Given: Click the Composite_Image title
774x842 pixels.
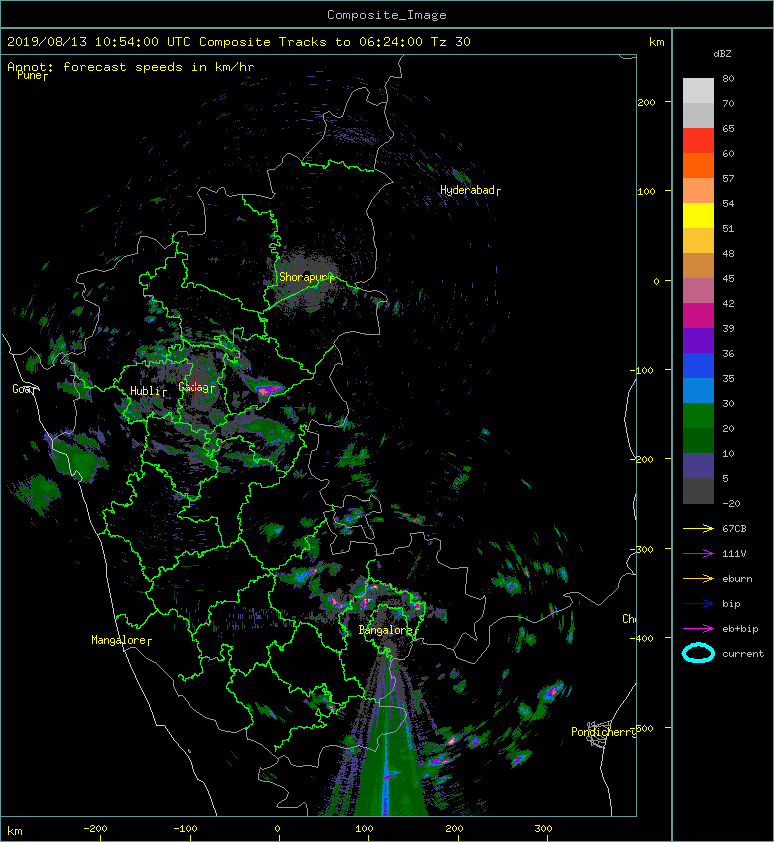Looking at the screenshot, I should [x=387, y=15].
